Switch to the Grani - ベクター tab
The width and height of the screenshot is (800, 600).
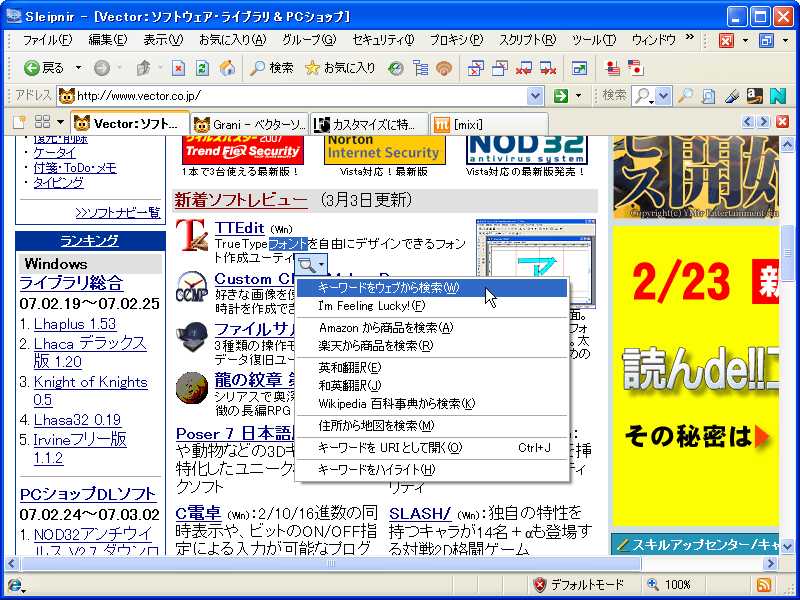(249, 124)
